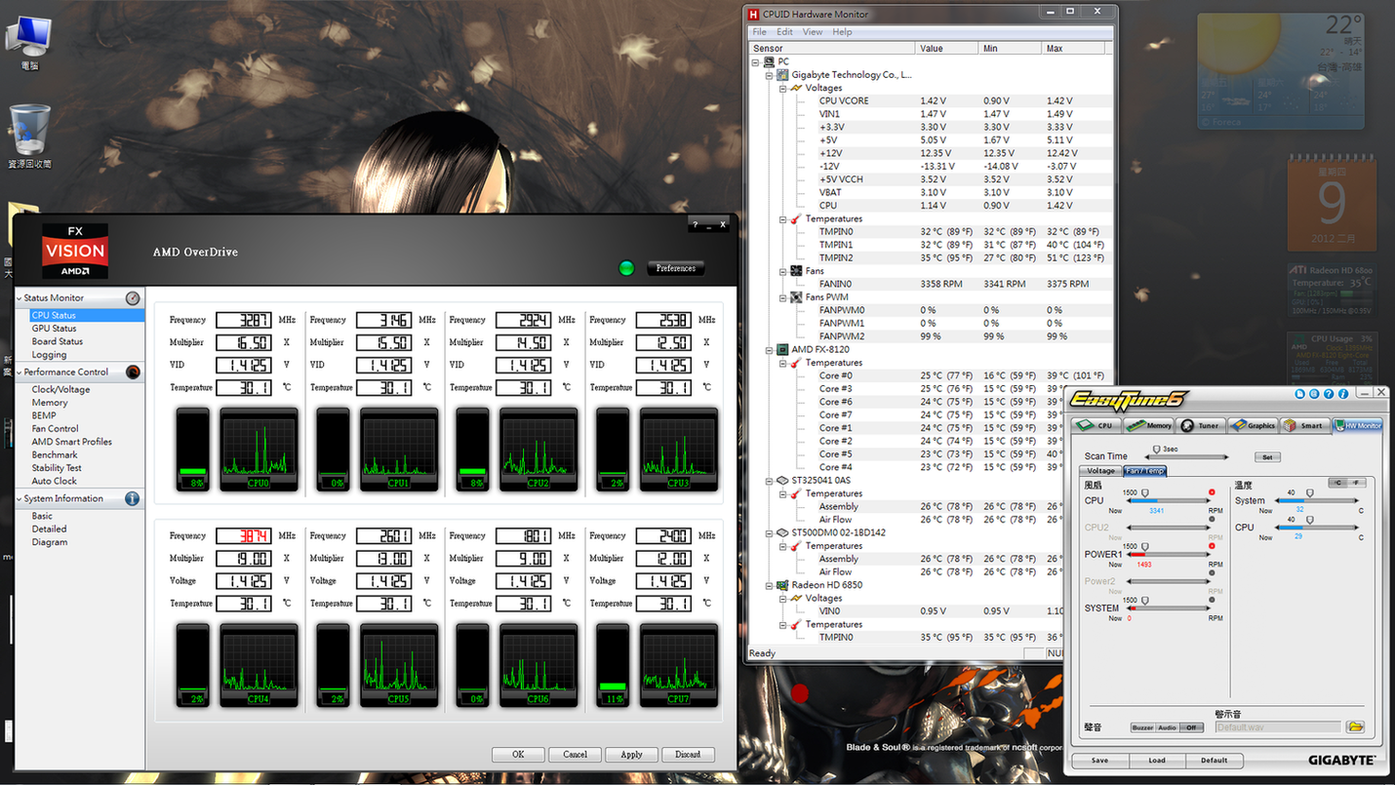Click the Set button next to Scan Time

(1267, 457)
